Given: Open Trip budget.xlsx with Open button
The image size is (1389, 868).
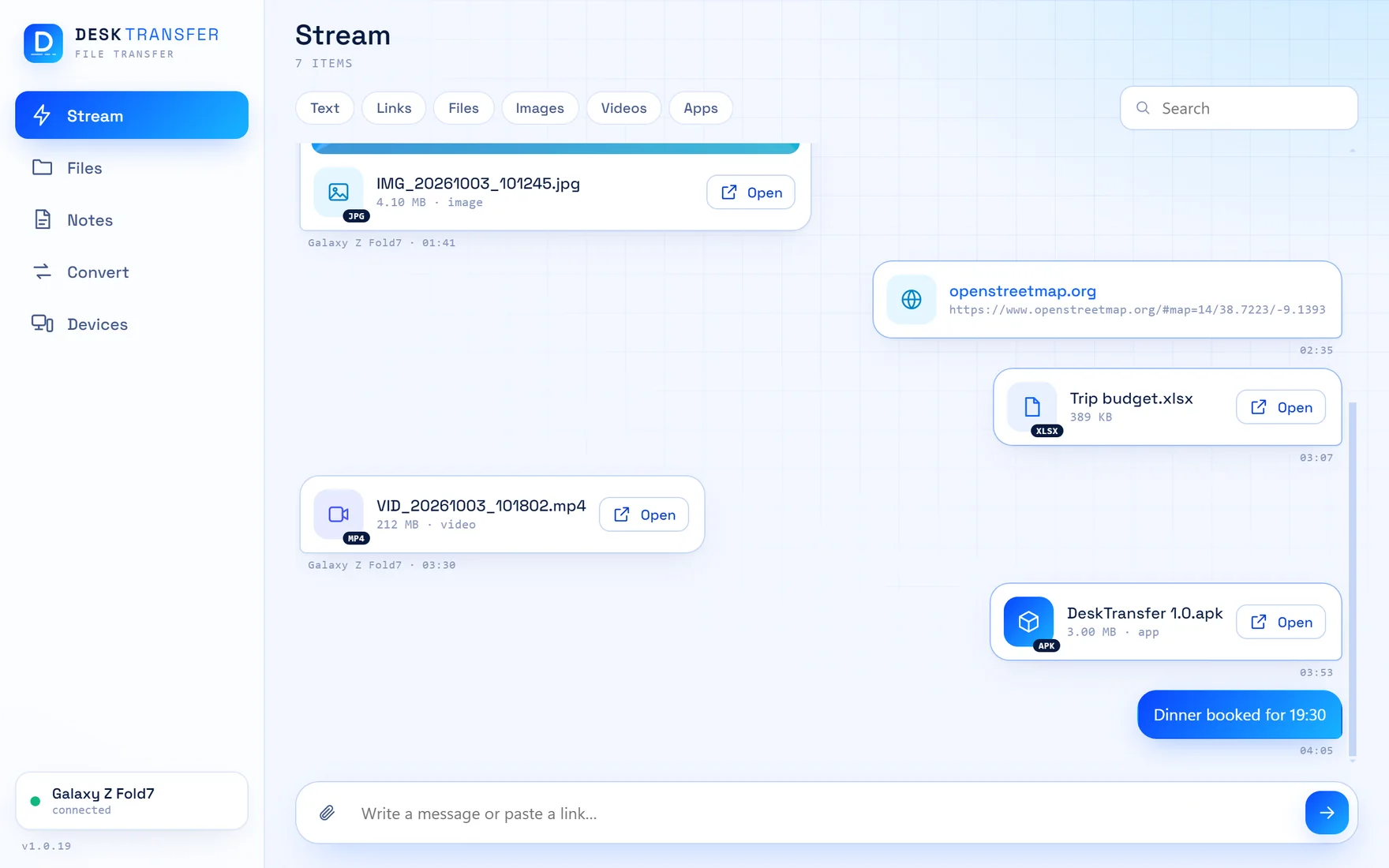Looking at the screenshot, I should tap(1281, 407).
